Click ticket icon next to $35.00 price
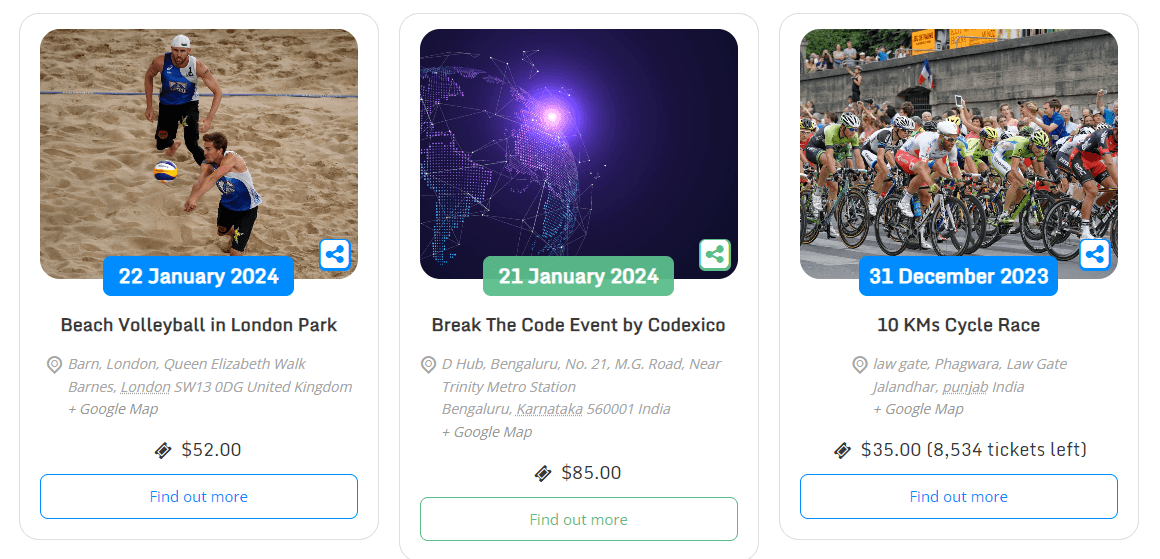Screen dimensions: 1160x559 point(843,450)
